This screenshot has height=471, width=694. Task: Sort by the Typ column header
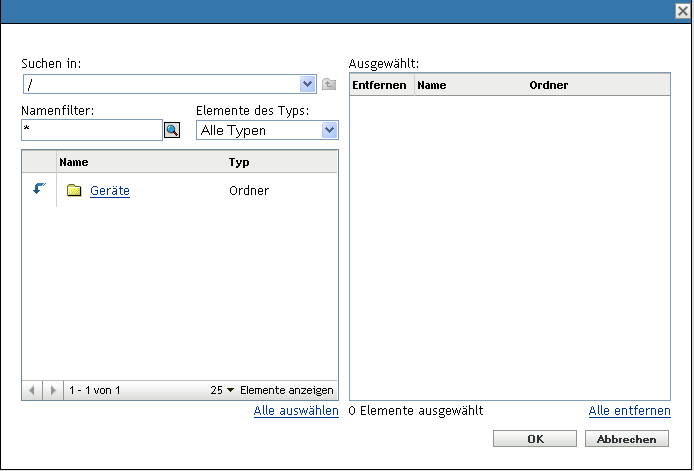[239, 162]
